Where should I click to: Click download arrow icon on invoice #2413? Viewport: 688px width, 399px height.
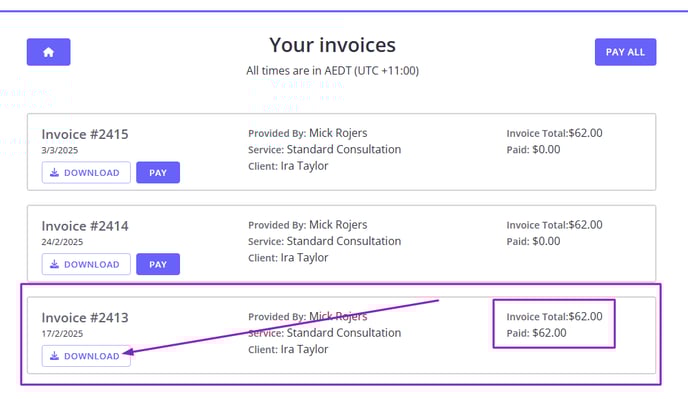click(54, 356)
